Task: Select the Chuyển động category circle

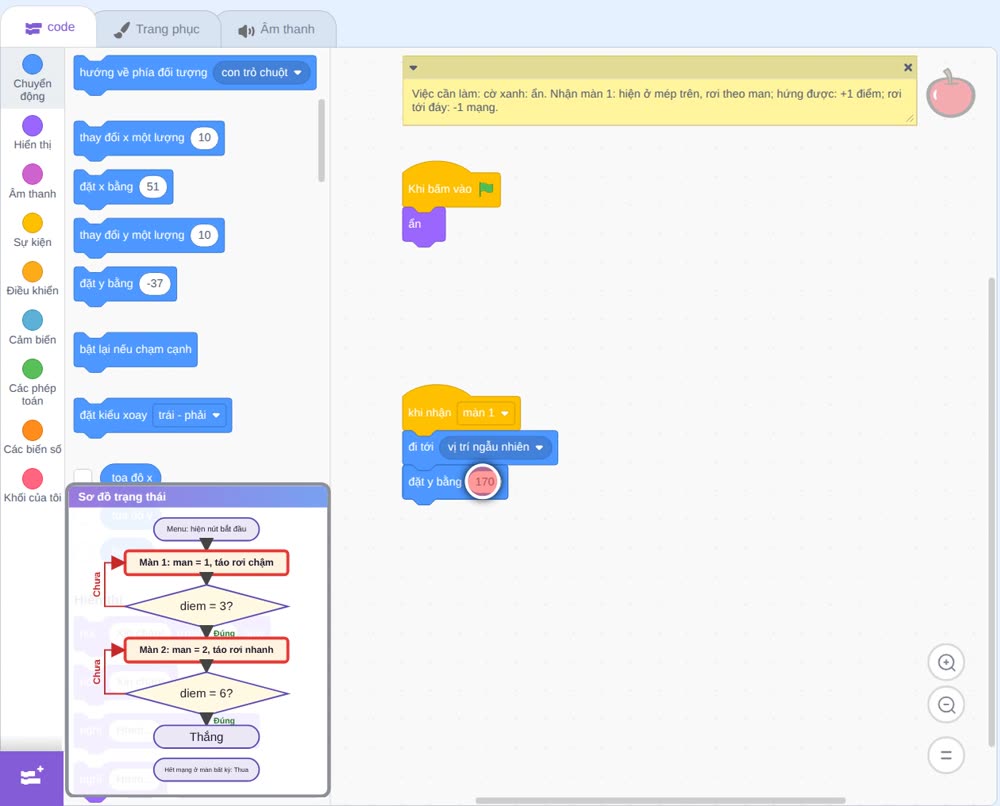Action: (33, 64)
